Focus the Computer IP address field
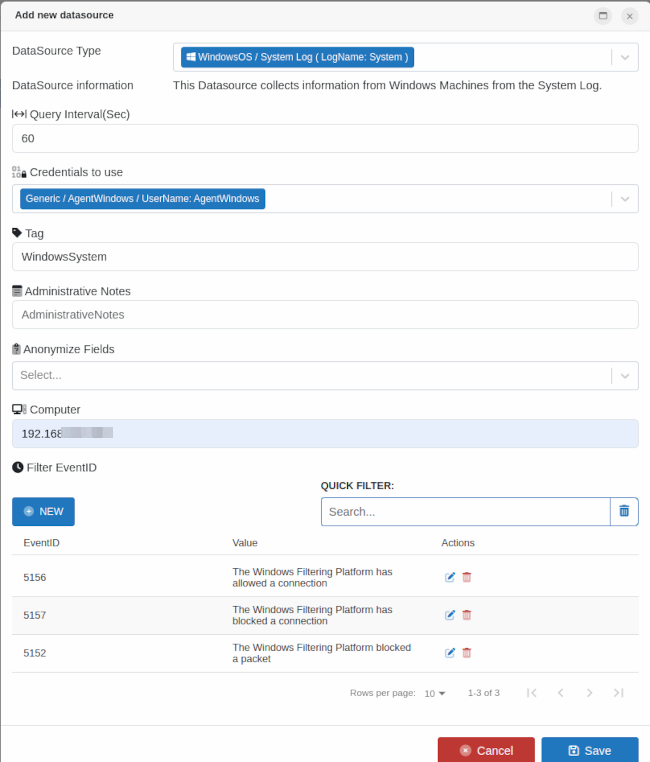650x762 pixels. click(325, 433)
